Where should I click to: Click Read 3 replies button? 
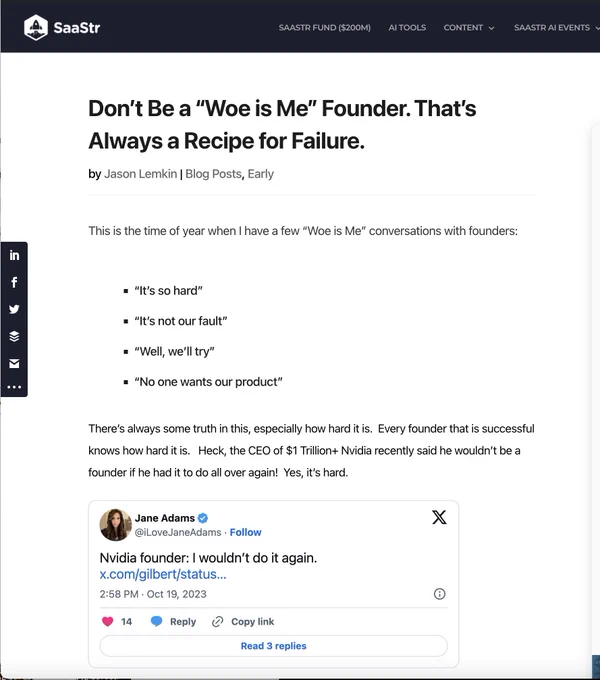pos(273,646)
